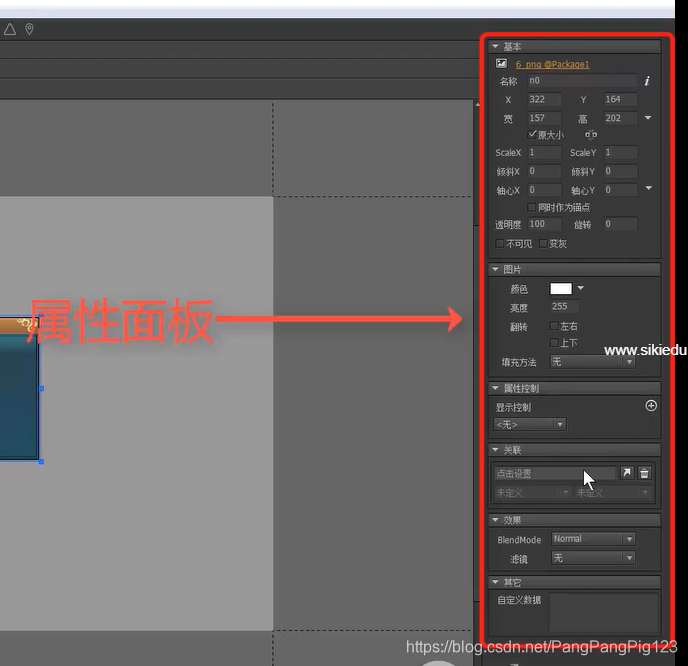This screenshot has height=666, width=688.
Task: Click the 自定义数据 text area
Action: tap(604, 612)
